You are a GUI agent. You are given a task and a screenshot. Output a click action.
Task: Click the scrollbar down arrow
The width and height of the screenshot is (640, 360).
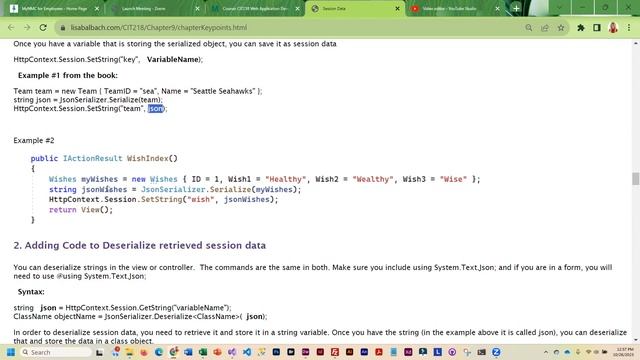pyautogui.click(x=636, y=340)
